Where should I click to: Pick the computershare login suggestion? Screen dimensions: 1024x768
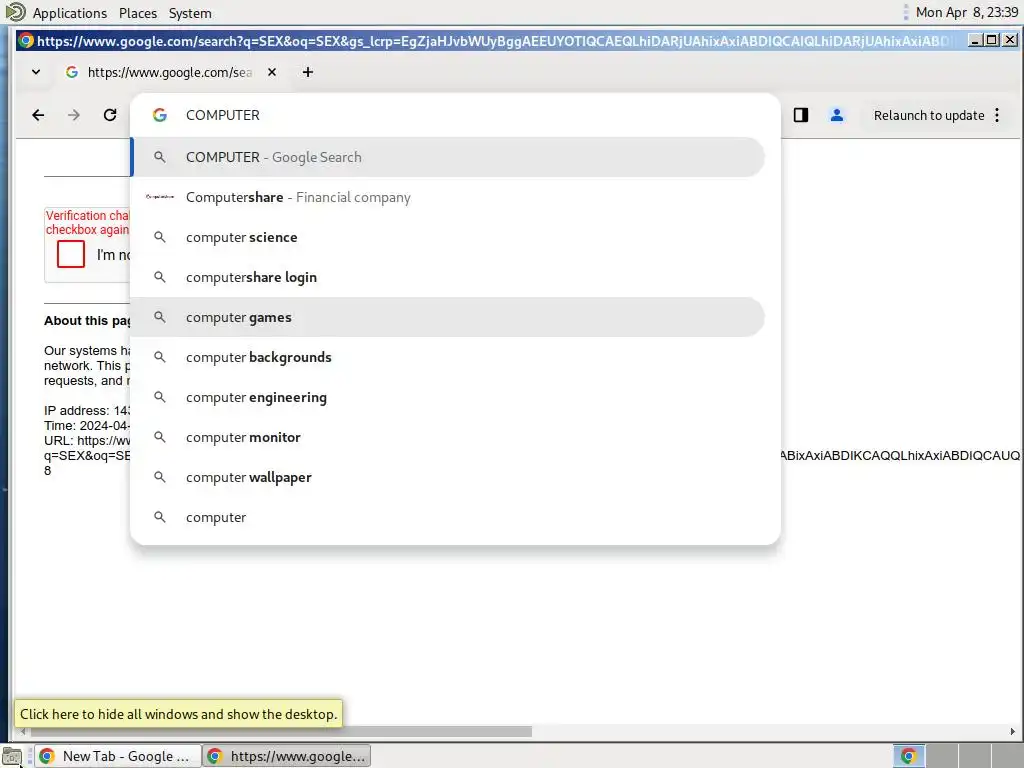448,277
